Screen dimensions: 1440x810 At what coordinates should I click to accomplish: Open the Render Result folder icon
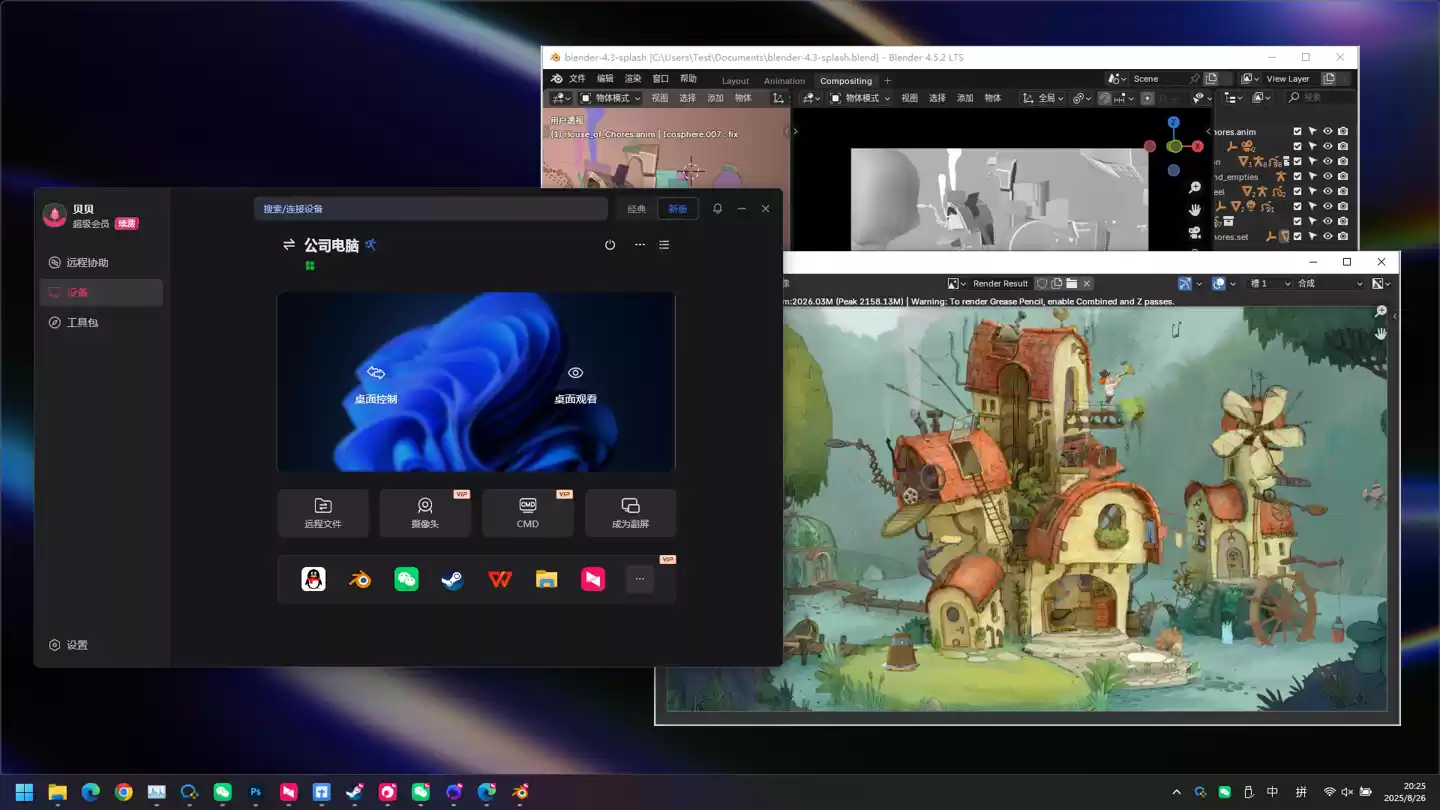[1071, 284]
